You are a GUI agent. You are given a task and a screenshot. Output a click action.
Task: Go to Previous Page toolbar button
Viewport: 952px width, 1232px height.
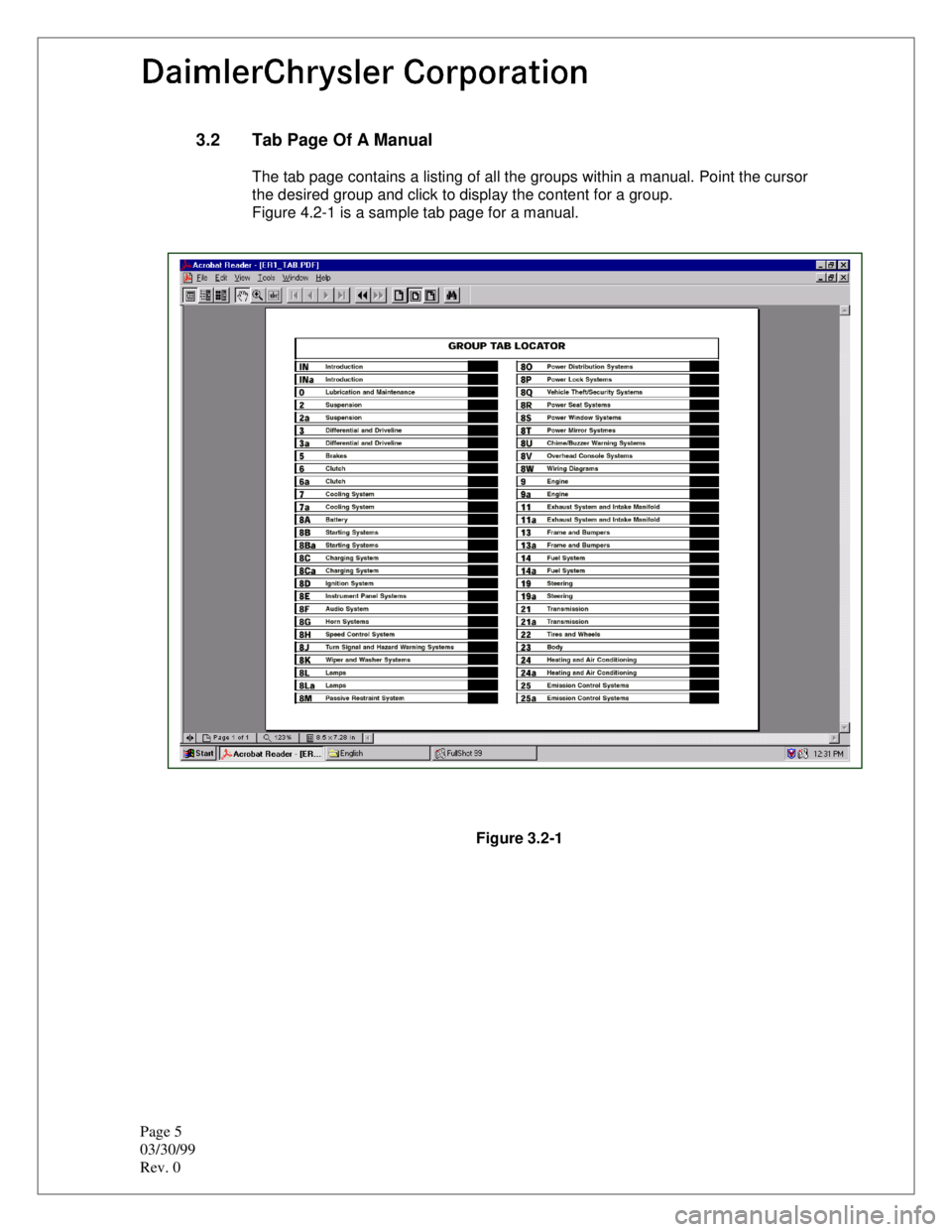tap(310, 296)
